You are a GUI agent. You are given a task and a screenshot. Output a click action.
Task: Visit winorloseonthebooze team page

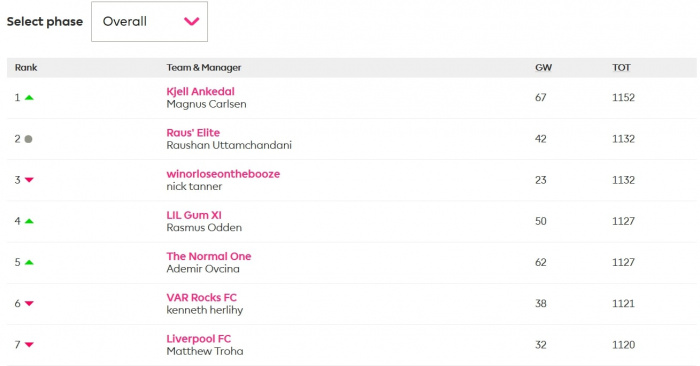(223, 174)
